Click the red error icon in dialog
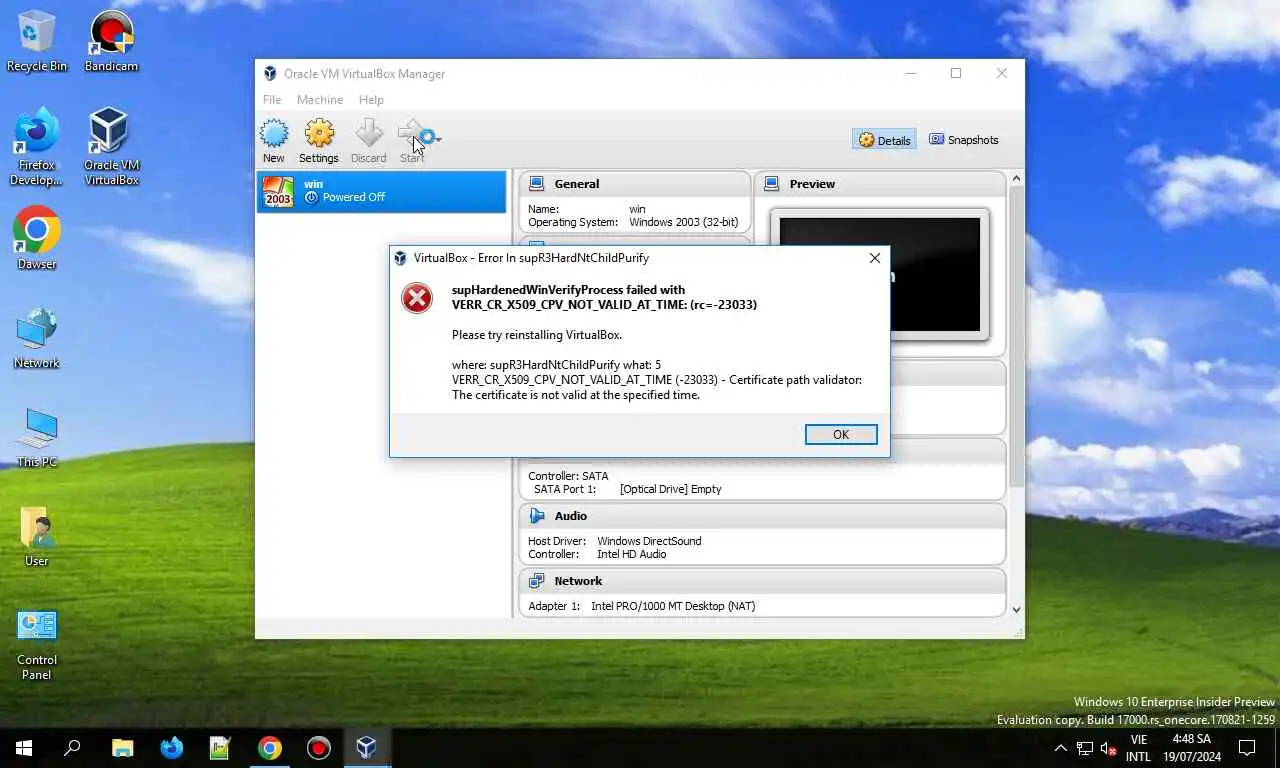 tap(417, 298)
